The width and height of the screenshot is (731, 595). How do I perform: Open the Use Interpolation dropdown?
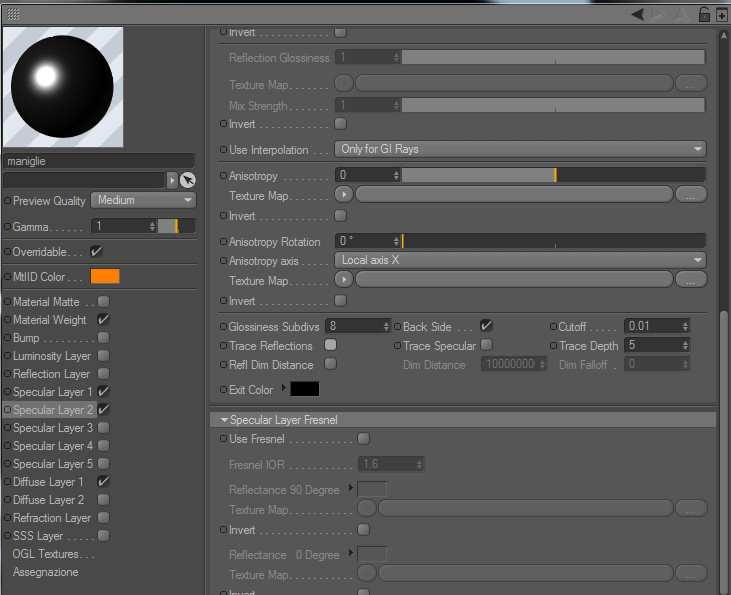click(520, 149)
